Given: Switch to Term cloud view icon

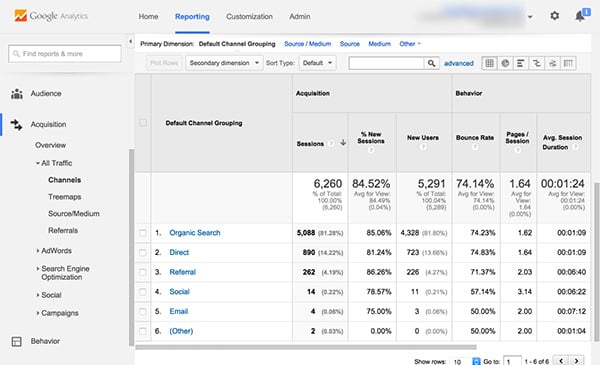Looking at the screenshot, I should [x=553, y=64].
